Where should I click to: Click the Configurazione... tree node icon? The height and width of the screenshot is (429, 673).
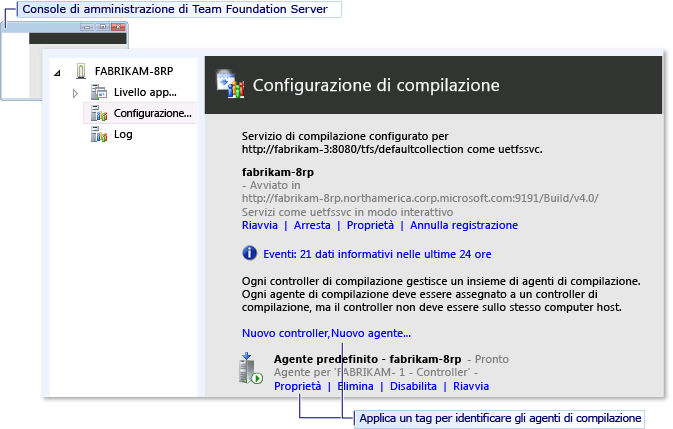99,113
